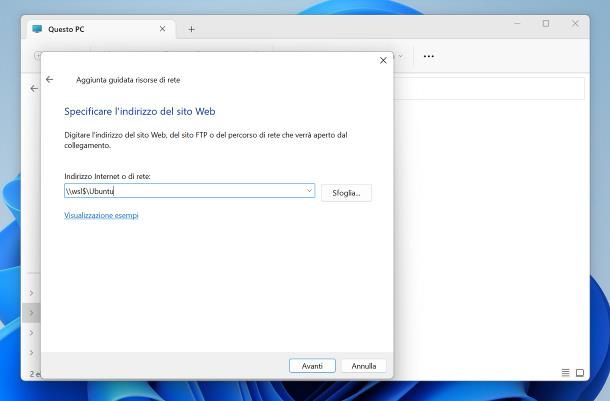The height and width of the screenshot is (401, 610).
Task: Go back in File Explorer
Action: pos(34,89)
